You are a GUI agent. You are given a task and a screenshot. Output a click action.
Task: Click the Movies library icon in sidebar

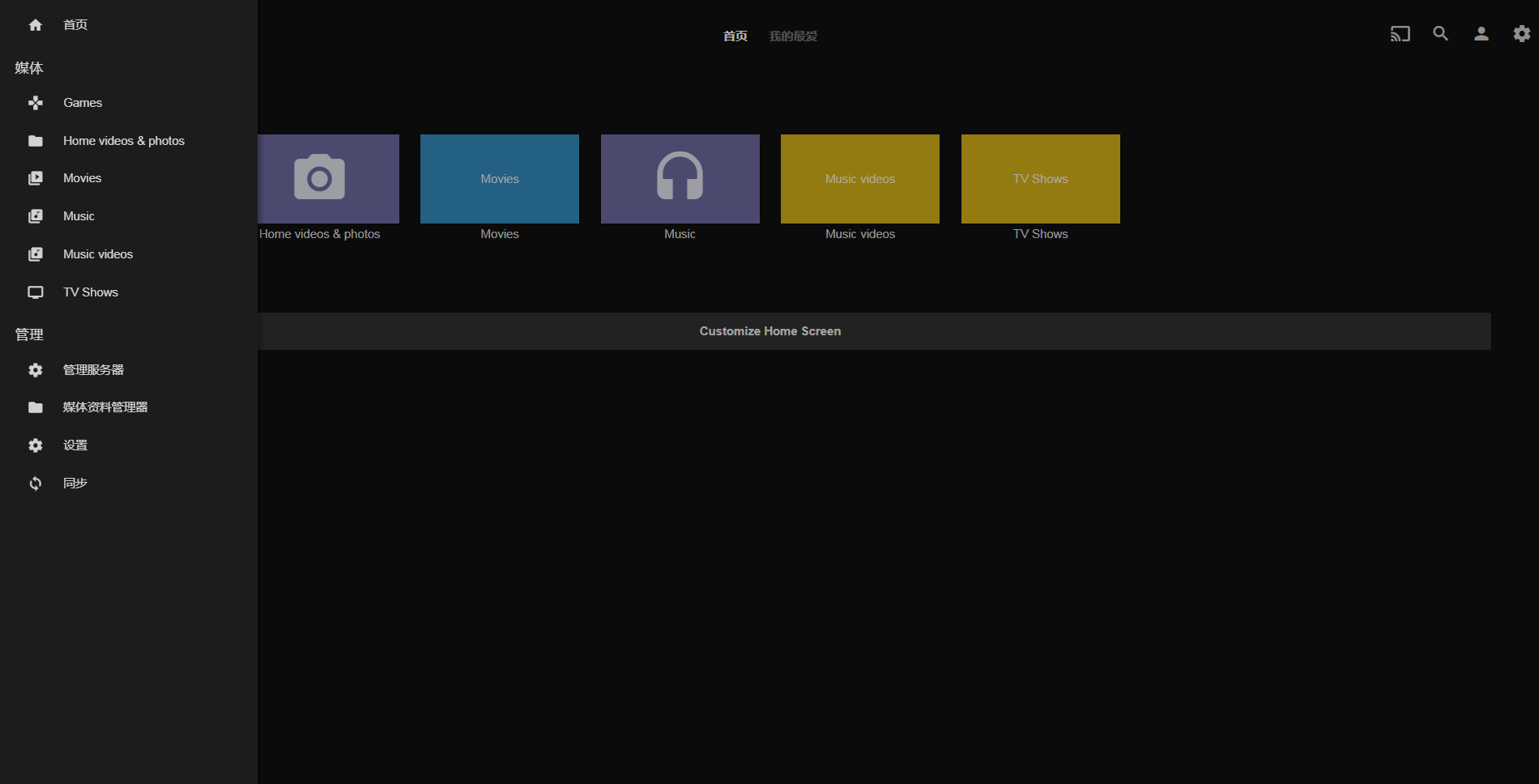pyautogui.click(x=36, y=178)
